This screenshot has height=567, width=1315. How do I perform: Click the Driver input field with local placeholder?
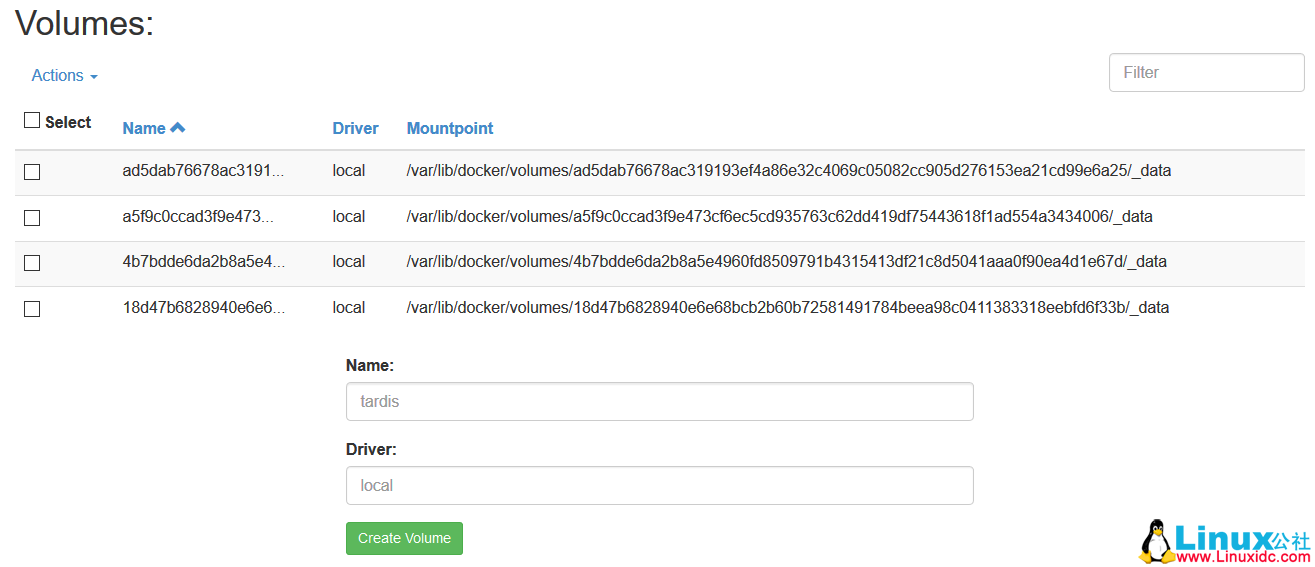click(x=659, y=486)
